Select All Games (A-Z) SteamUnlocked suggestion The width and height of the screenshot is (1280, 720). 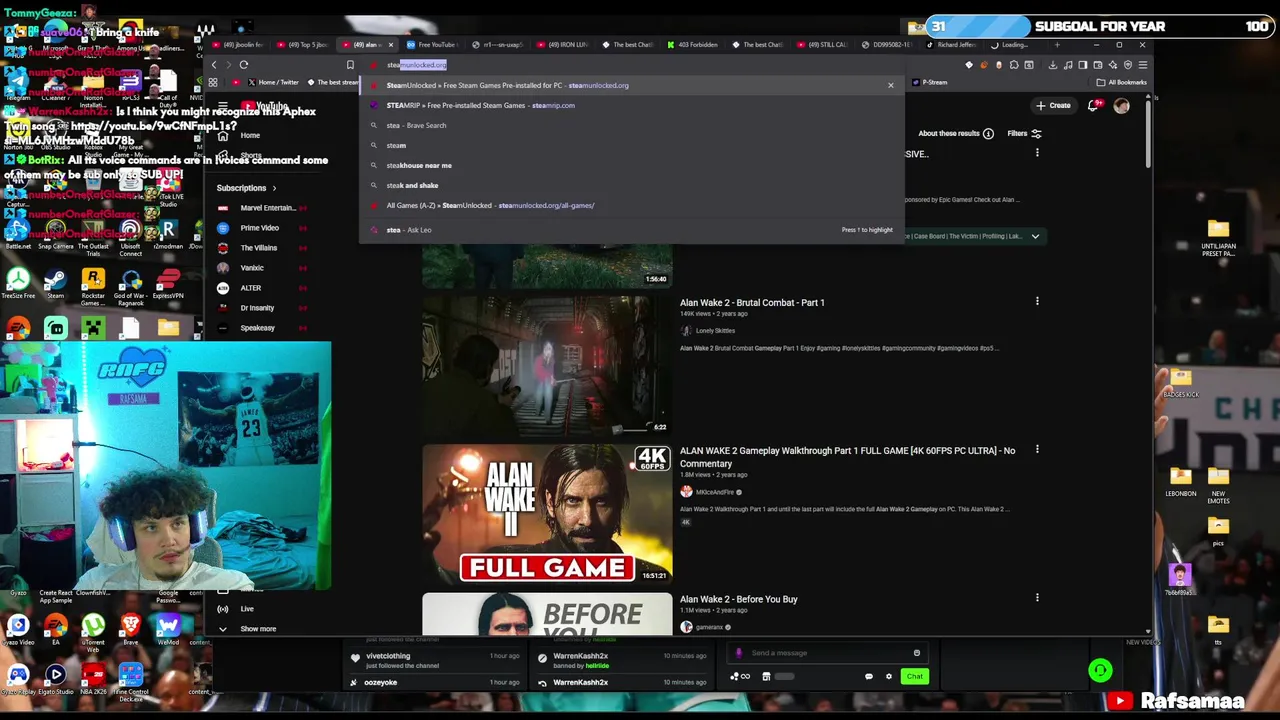(633, 205)
